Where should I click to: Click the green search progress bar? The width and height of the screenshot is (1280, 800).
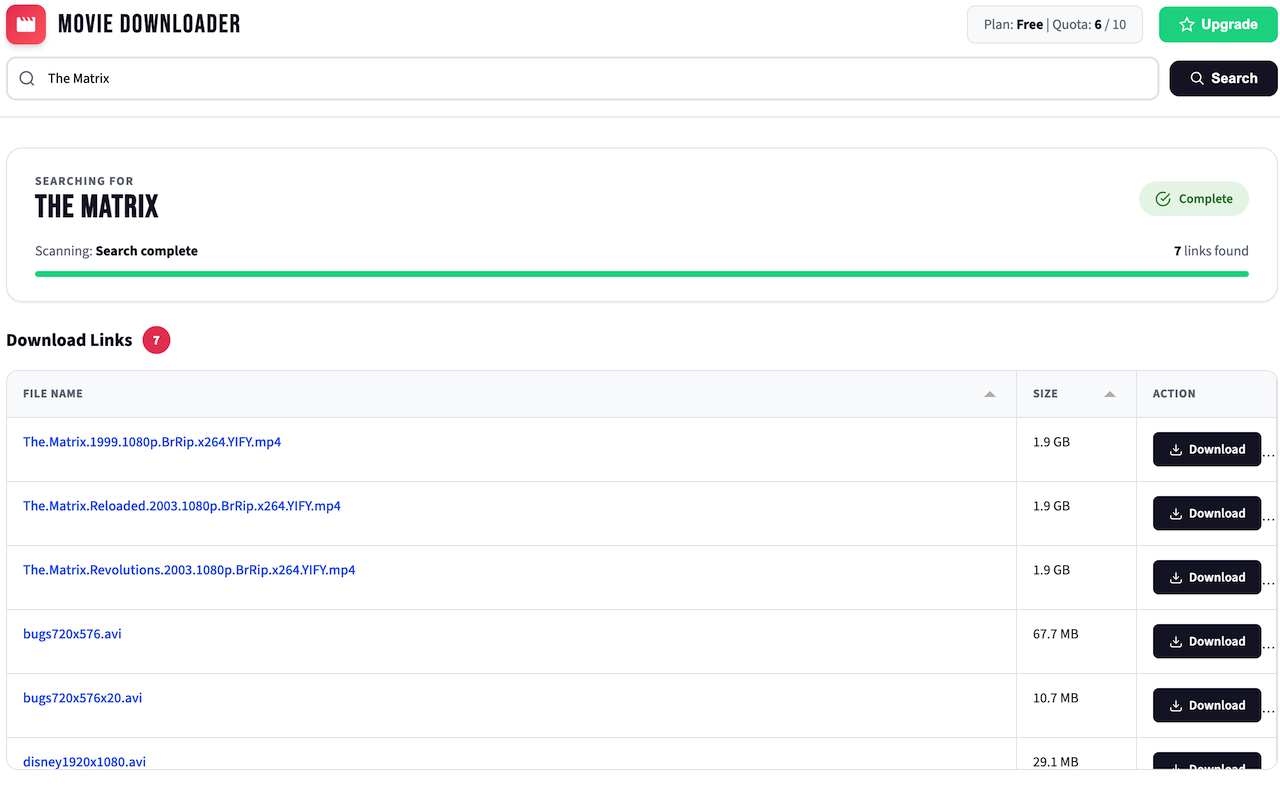pyautogui.click(x=641, y=273)
